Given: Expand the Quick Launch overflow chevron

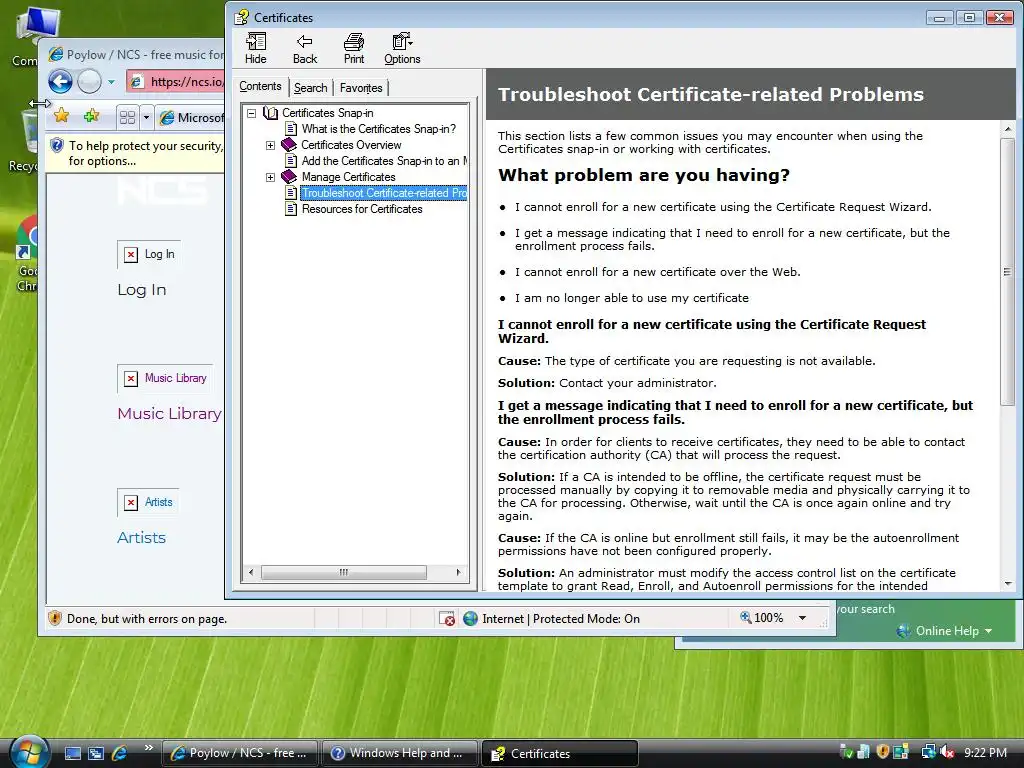Looking at the screenshot, I should pos(149,748).
